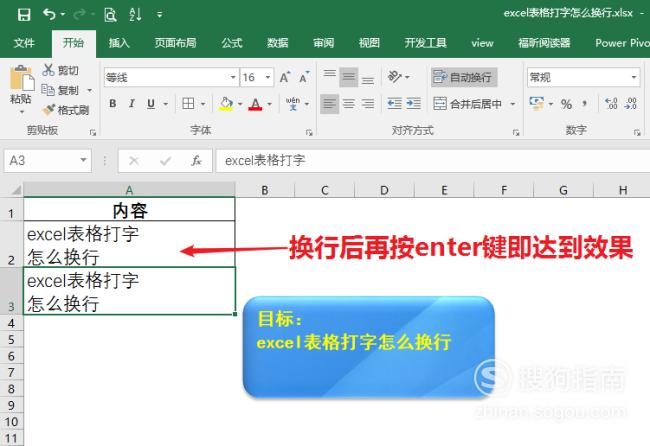Click the formula bar text field

pyautogui.click(x=433, y=160)
